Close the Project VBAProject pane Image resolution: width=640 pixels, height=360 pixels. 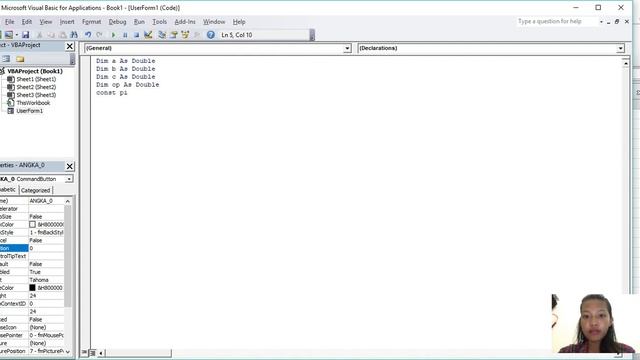click(70, 46)
